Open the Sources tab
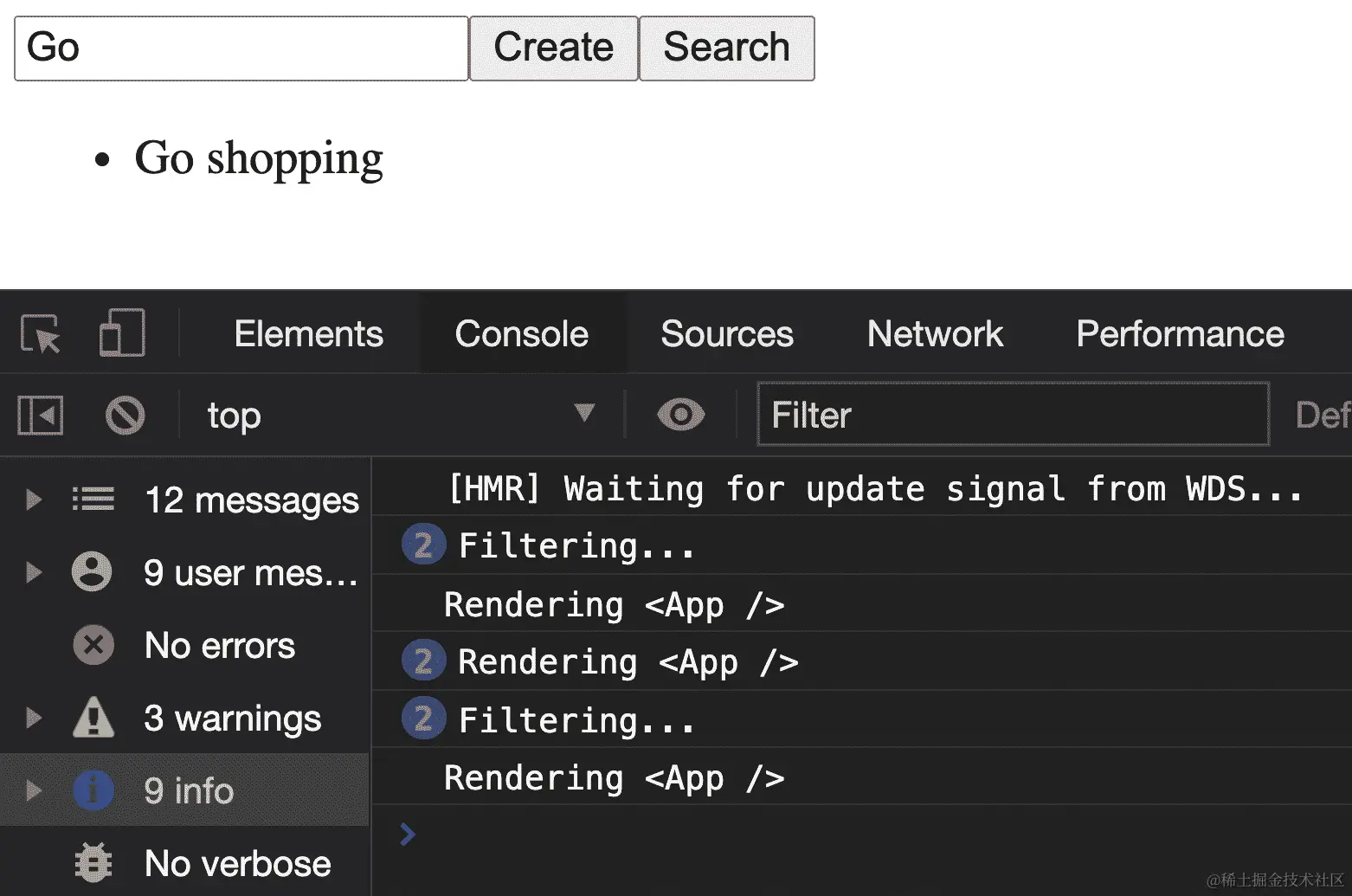 coord(727,334)
